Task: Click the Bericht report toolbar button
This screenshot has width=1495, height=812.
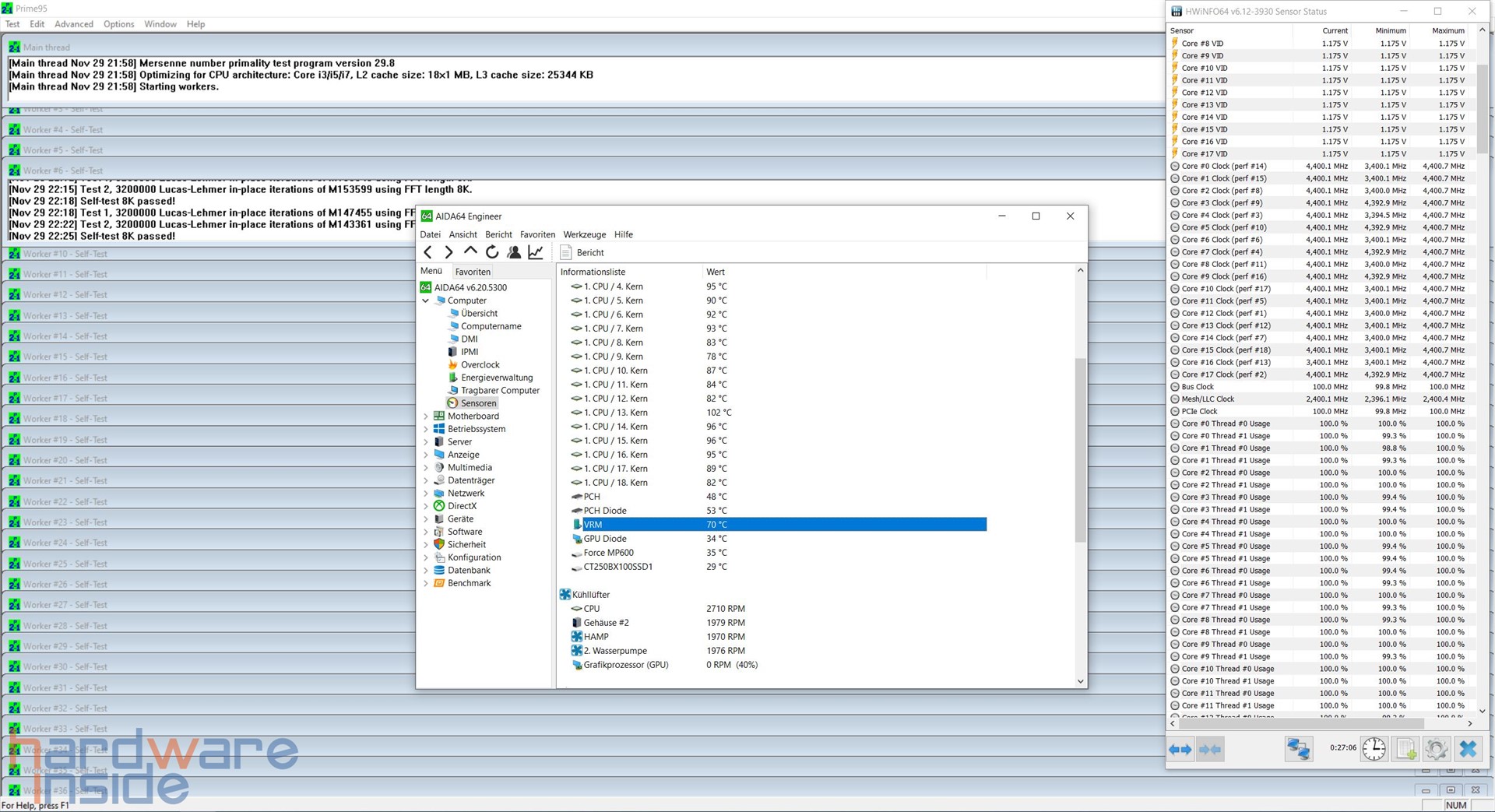Action: [582, 253]
